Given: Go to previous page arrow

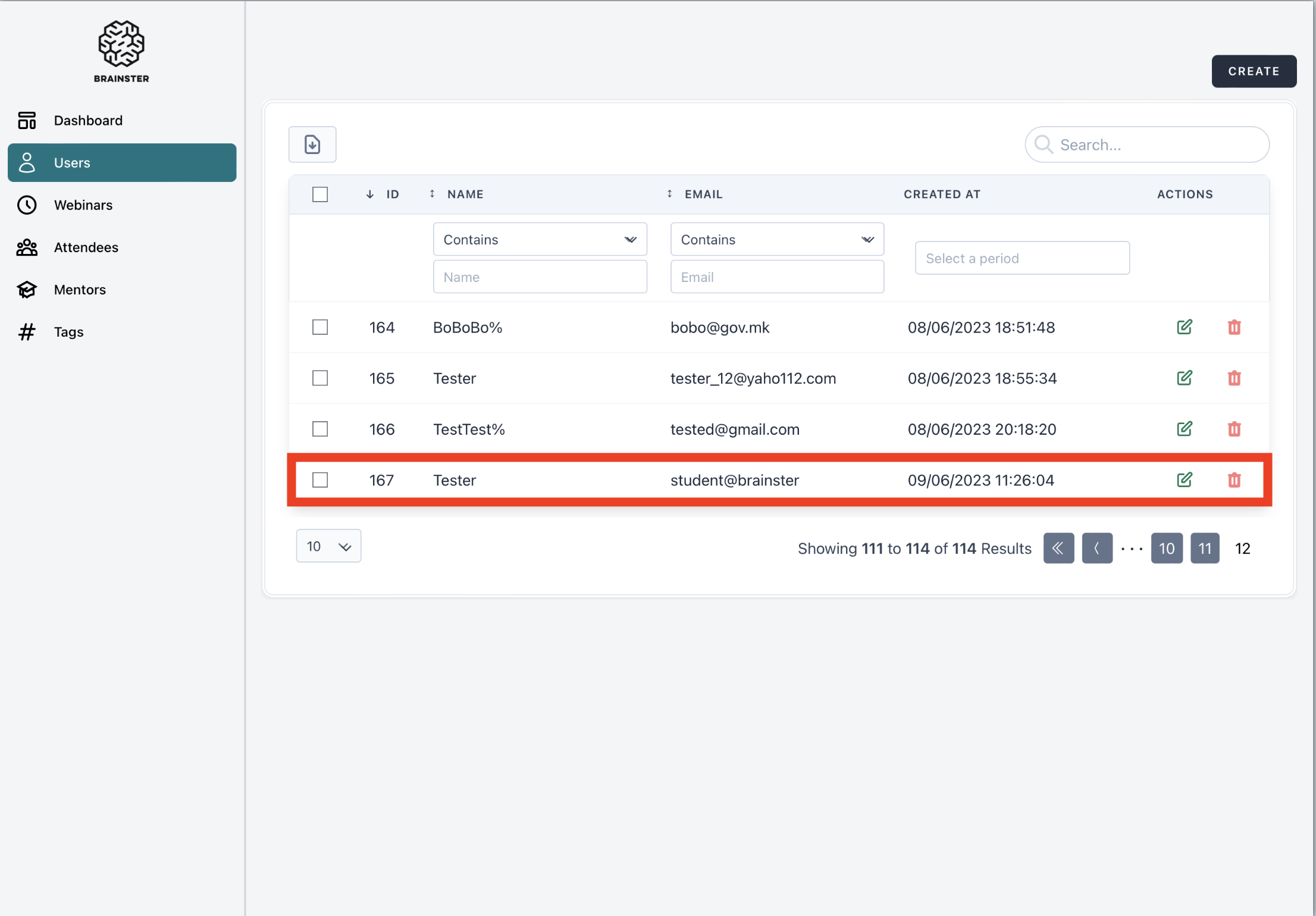Looking at the screenshot, I should pos(1096,548).
